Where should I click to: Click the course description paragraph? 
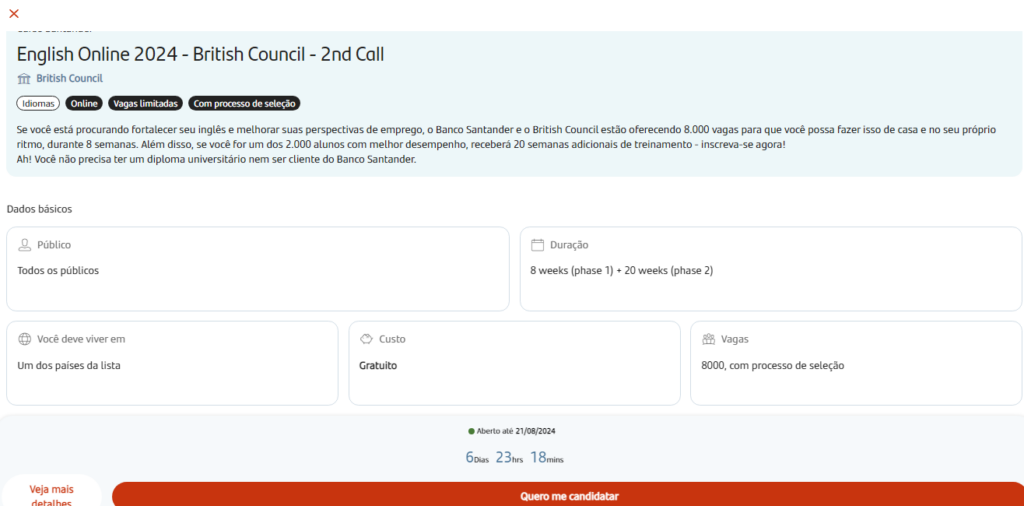pos(507,145)
